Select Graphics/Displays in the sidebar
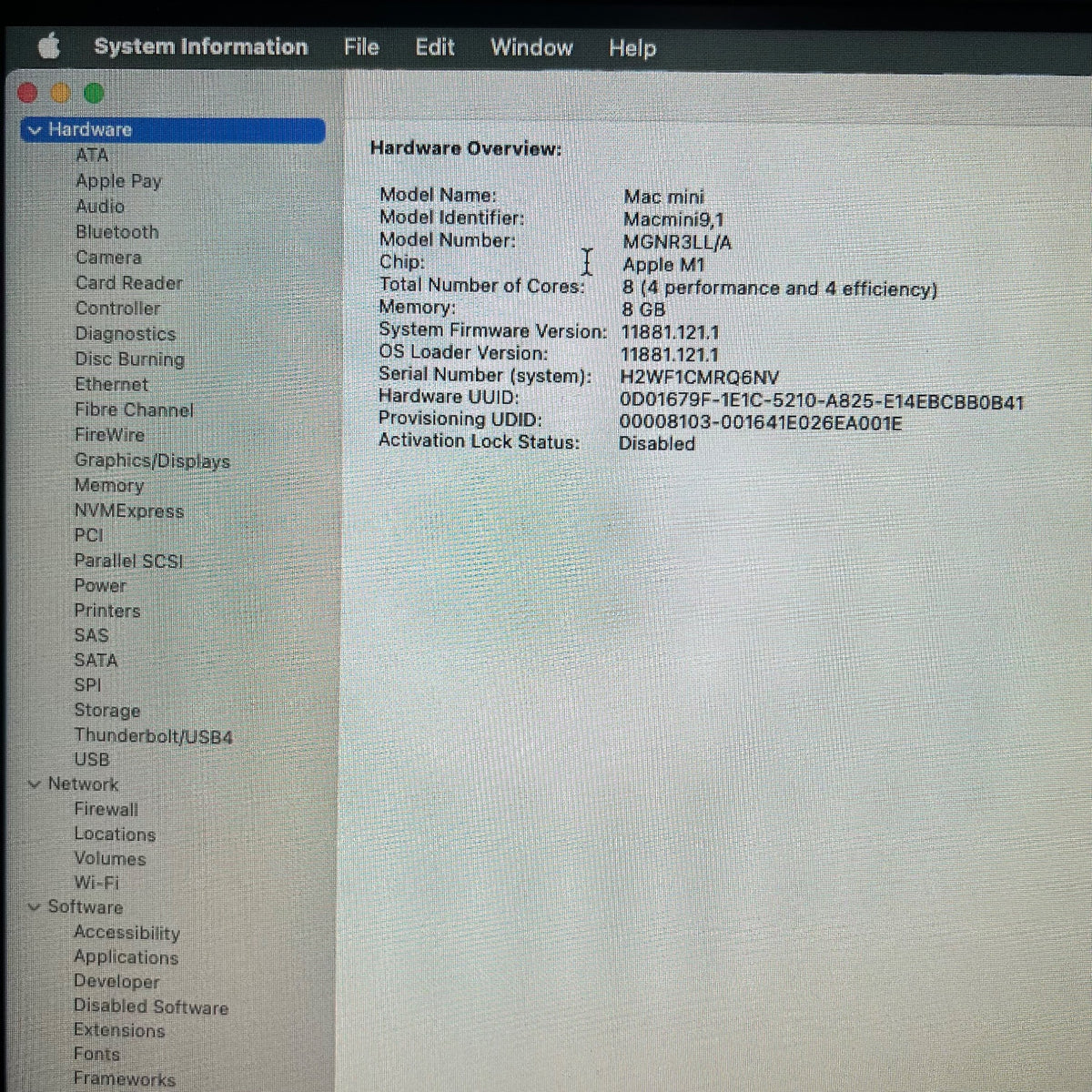 [152, 461]
